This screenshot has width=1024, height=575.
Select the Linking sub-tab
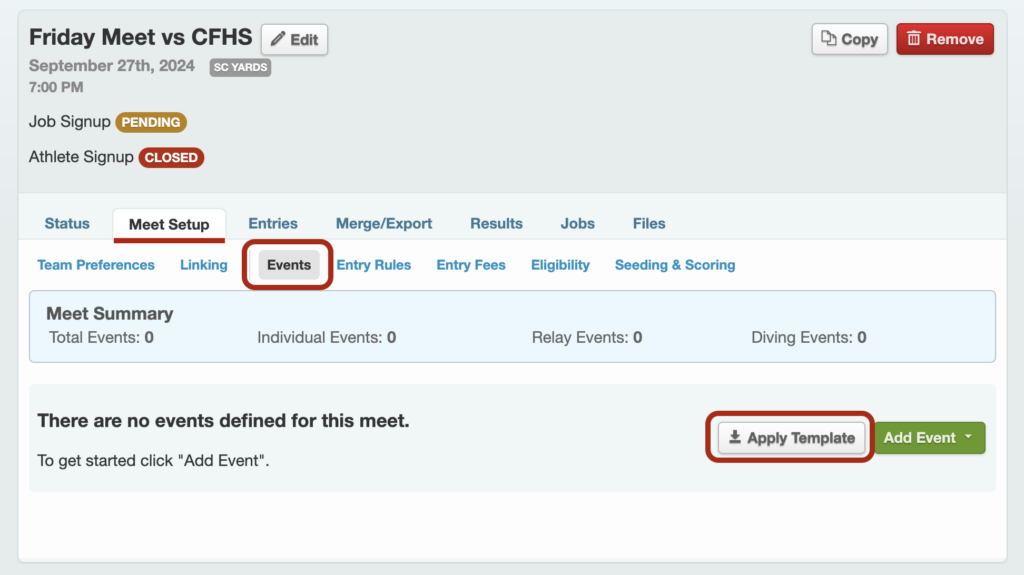(x=204, y=265)
